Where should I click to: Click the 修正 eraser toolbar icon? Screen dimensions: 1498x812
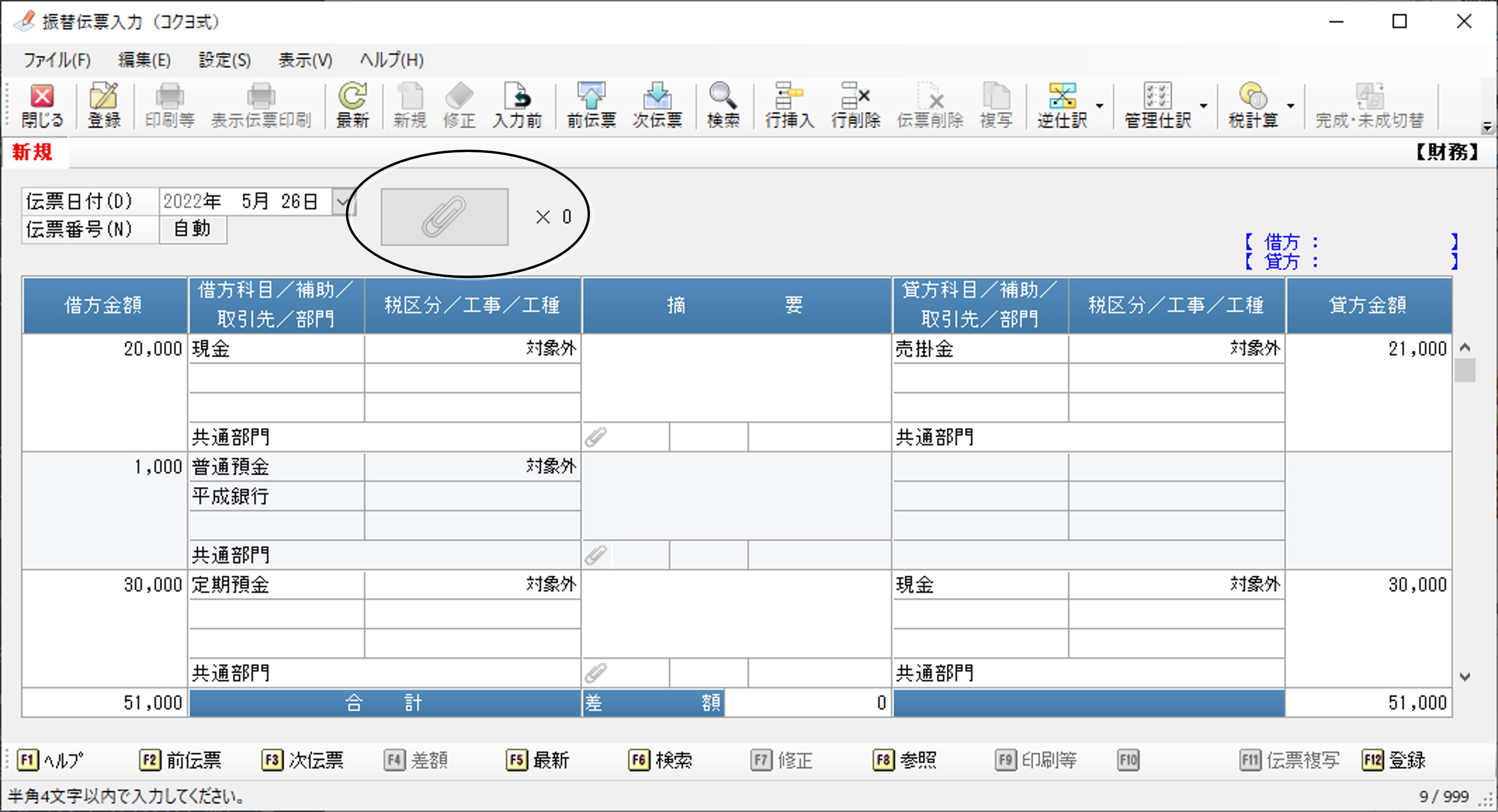[x=459, y=106]
